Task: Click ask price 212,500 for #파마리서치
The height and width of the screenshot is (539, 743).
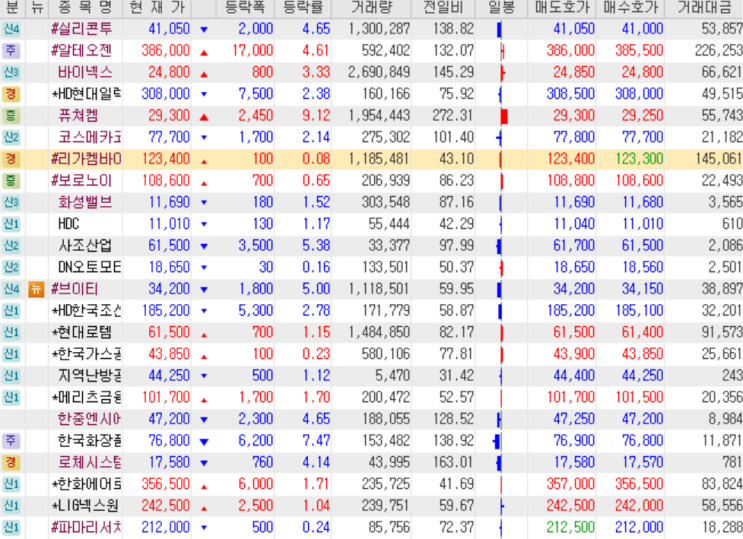Action: click(x=571, y=528)
